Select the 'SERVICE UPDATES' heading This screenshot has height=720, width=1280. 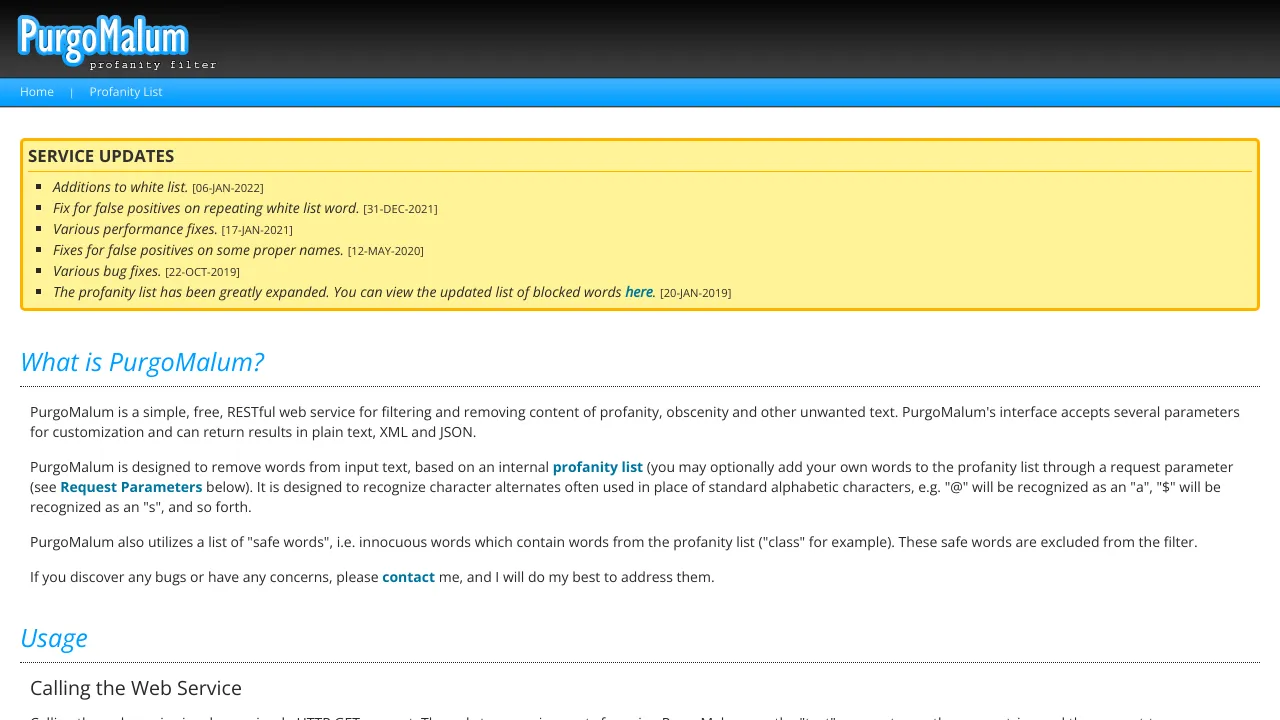(x=101, y=156)
